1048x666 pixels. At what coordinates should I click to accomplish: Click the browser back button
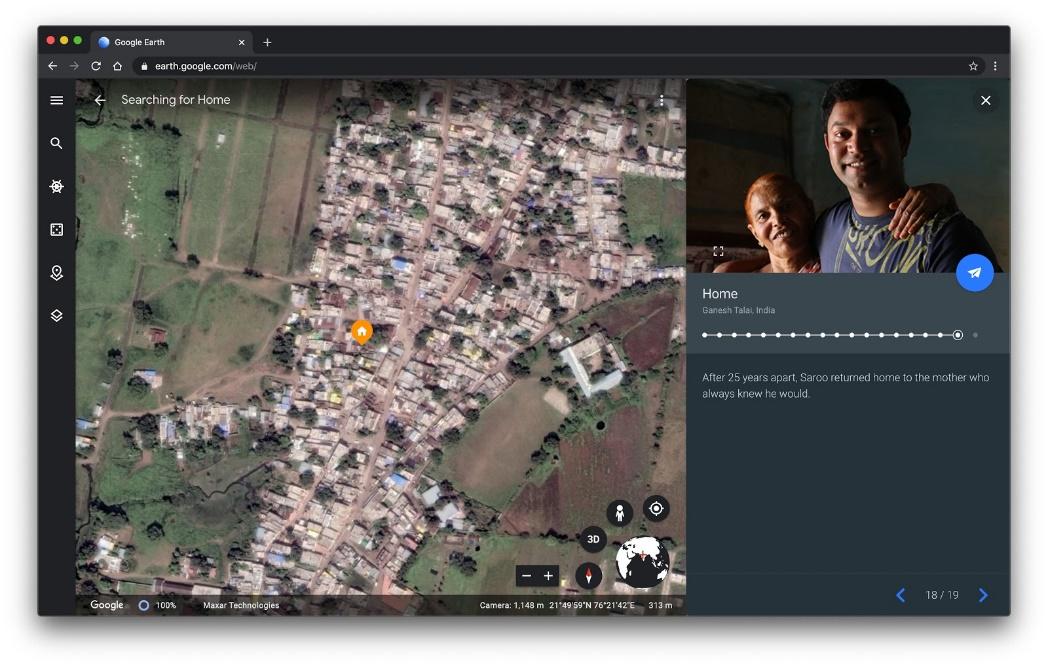[x=53, y=66]
